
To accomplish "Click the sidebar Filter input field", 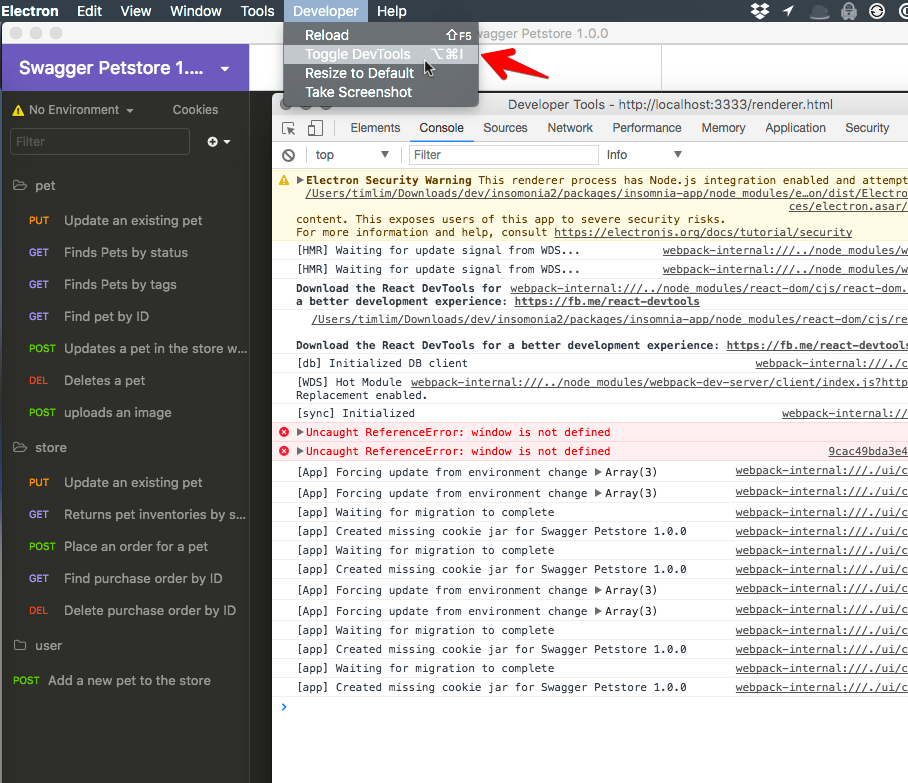I will click(99, 141).
